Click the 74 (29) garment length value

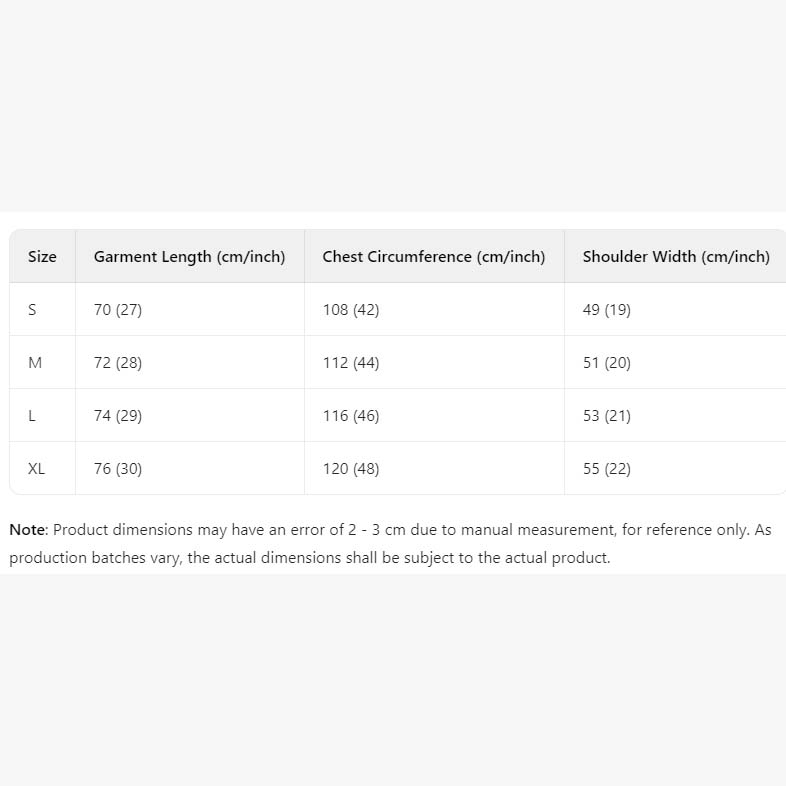[x=118, y=416]
